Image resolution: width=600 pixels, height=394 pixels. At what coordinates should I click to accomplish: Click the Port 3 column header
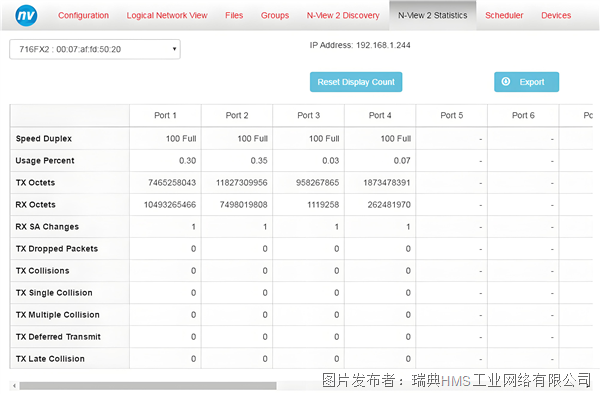(x=308, y=116)
